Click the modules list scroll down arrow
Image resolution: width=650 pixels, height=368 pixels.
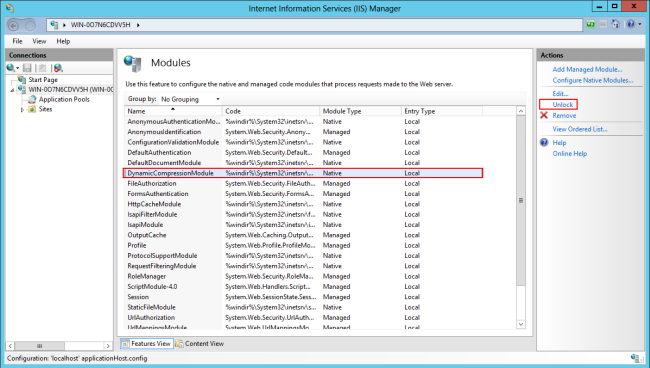pos(521,324)
